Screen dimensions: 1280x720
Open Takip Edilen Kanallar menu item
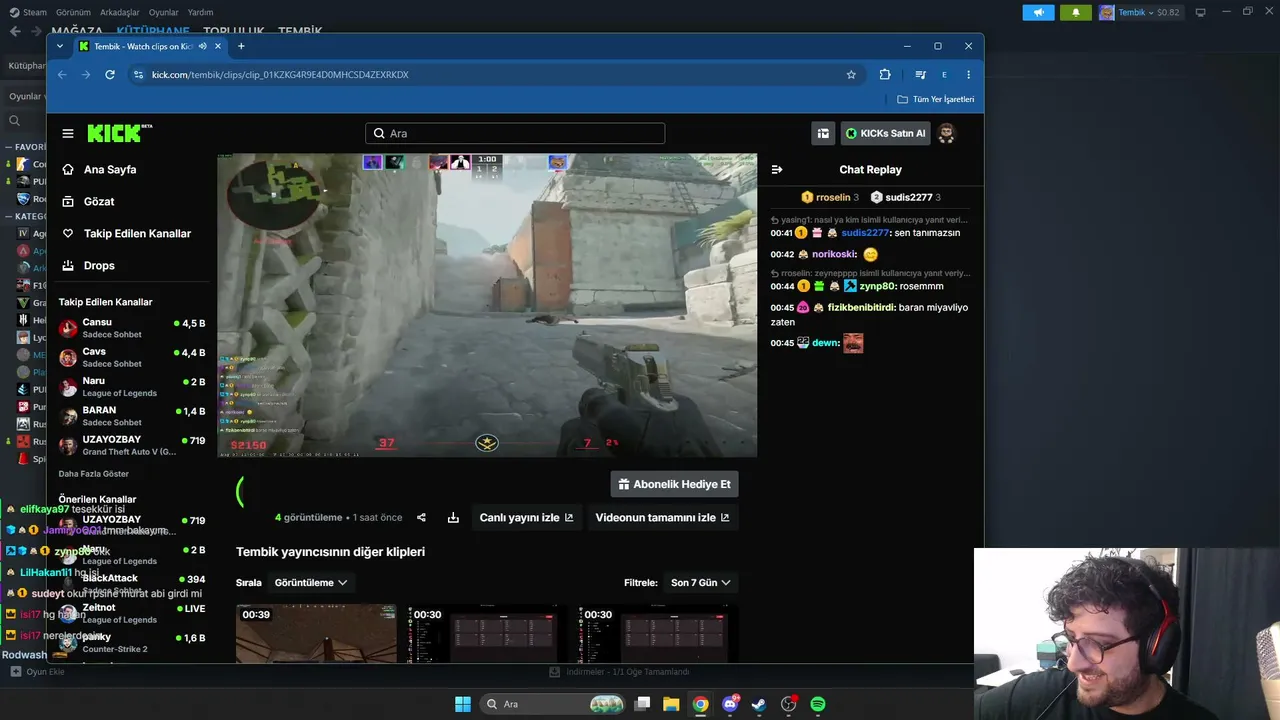pos(126,234)
